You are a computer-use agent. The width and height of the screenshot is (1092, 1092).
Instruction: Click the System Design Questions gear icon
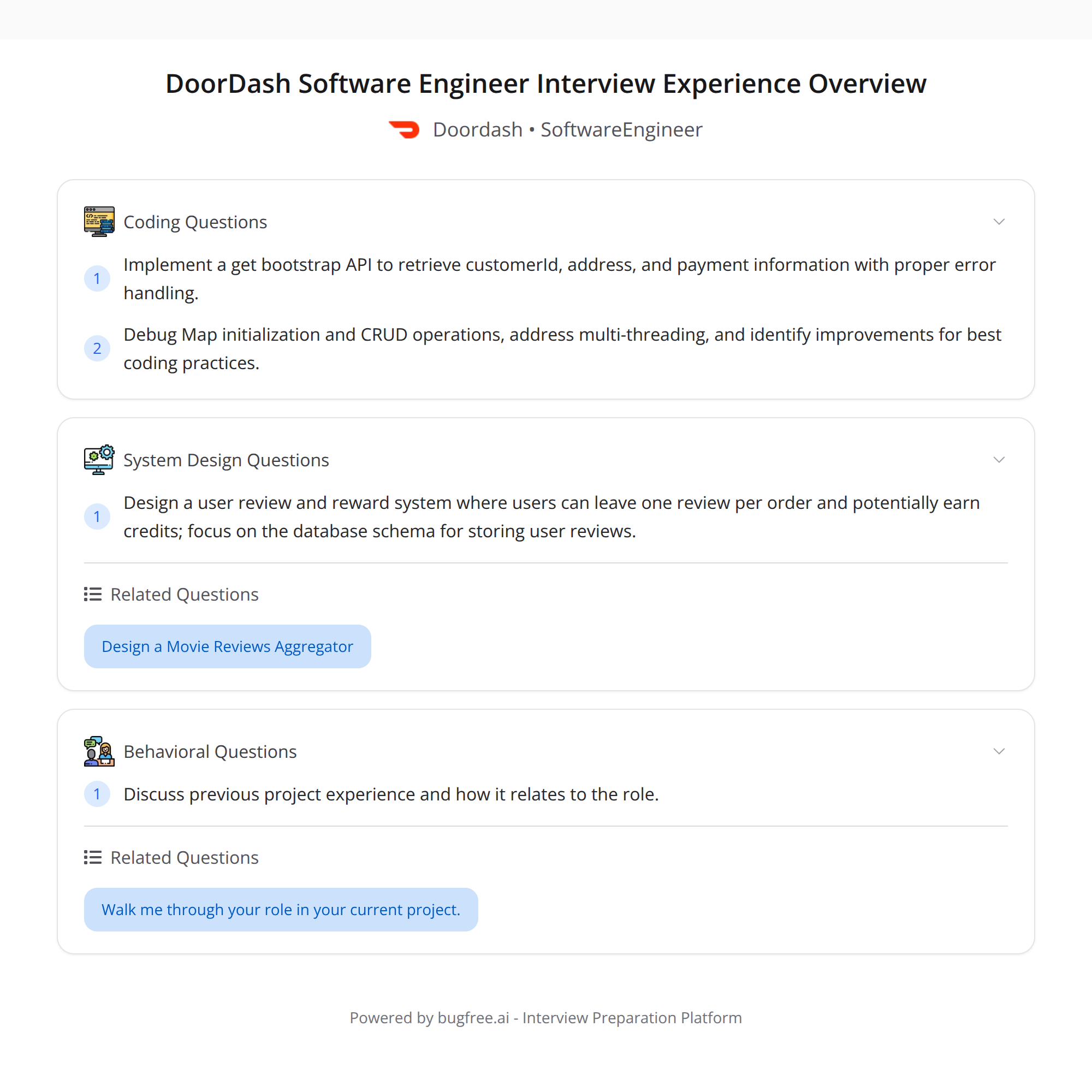pos(99,460)
